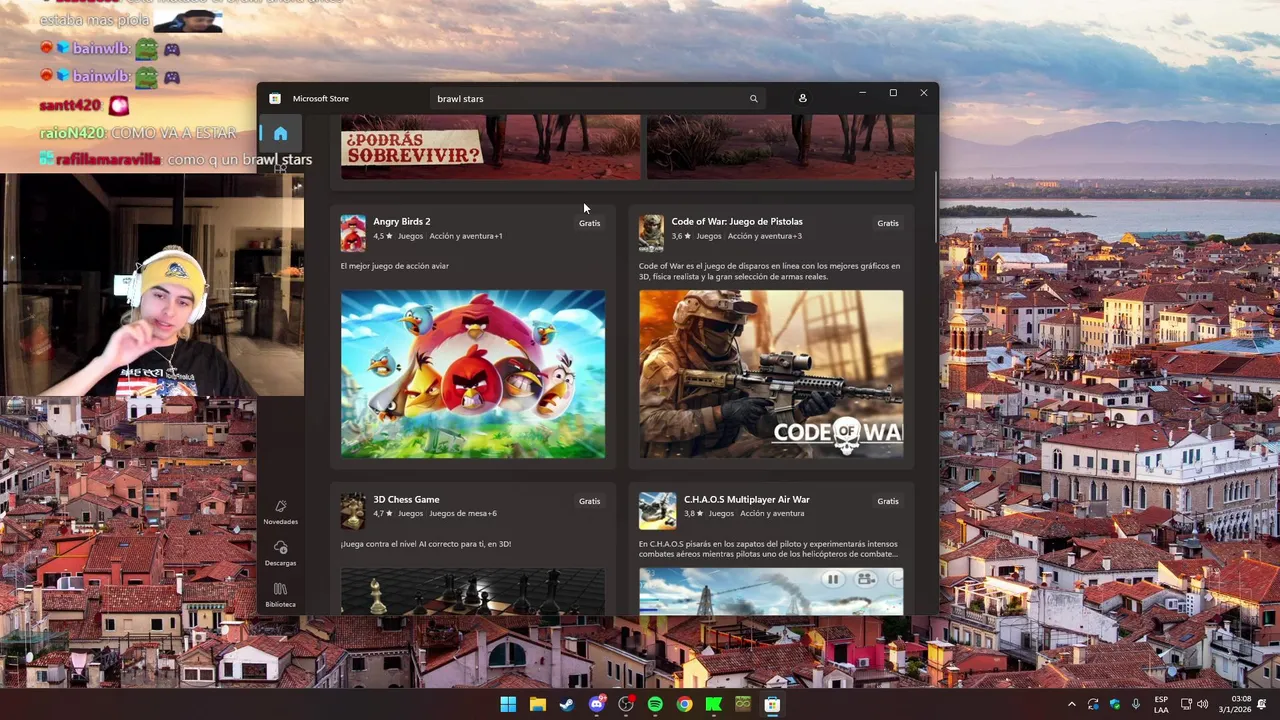The height and width of the screenshot is (720, 1280).
Task: Open the 3D Chess Game title
Action: click(x=406, y=499)
